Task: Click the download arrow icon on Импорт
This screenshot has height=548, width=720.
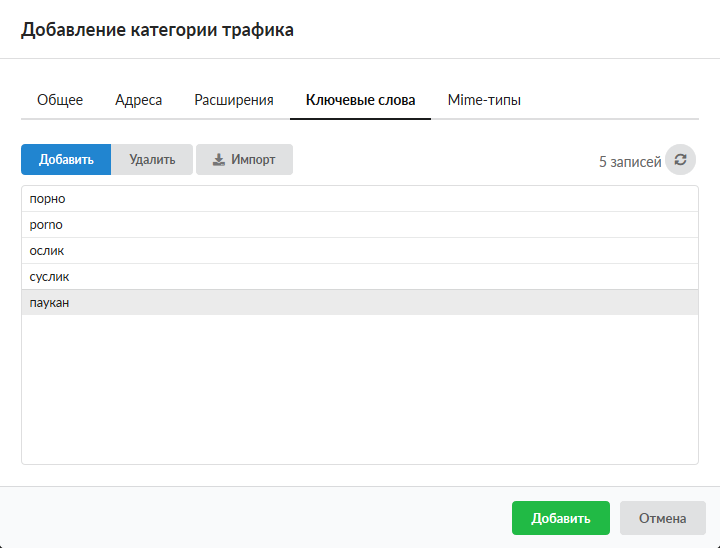Action: 219,160
